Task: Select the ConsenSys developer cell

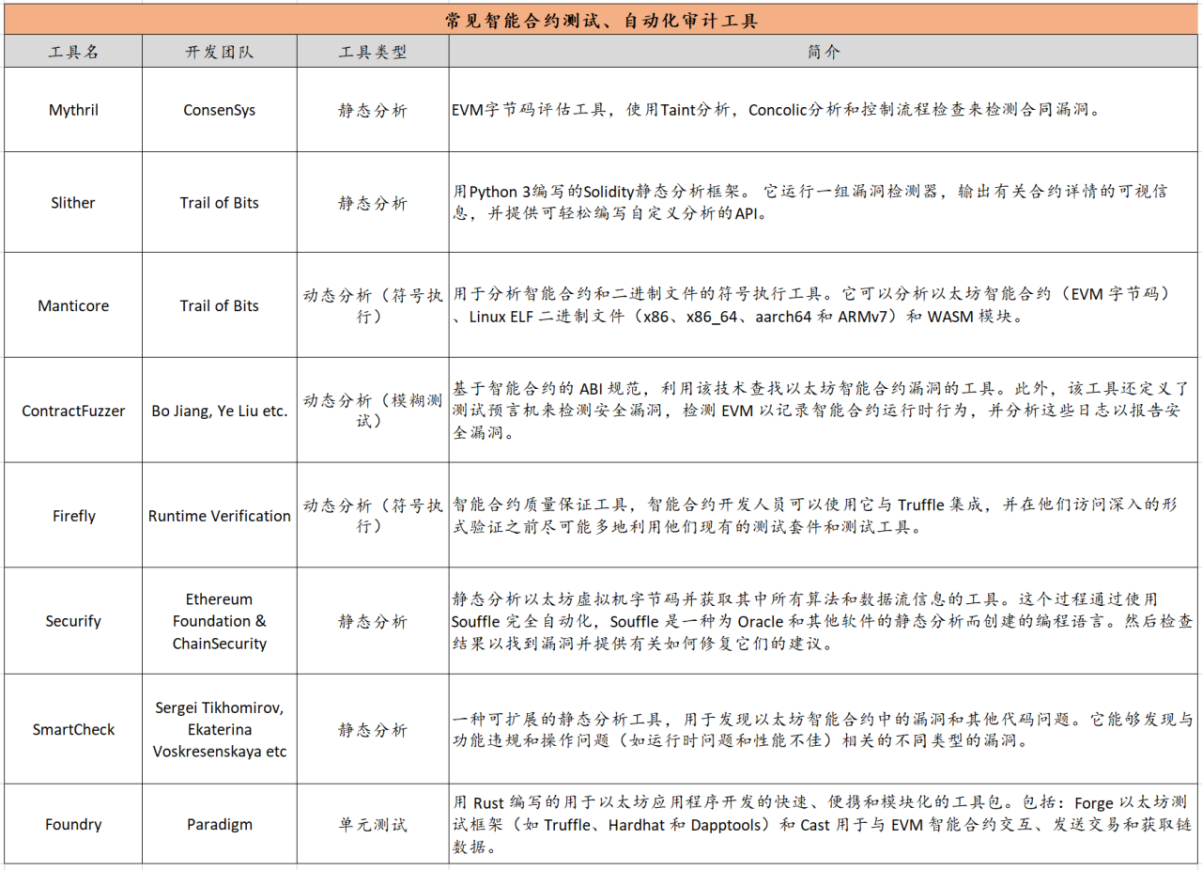Action: click(216, 110)
